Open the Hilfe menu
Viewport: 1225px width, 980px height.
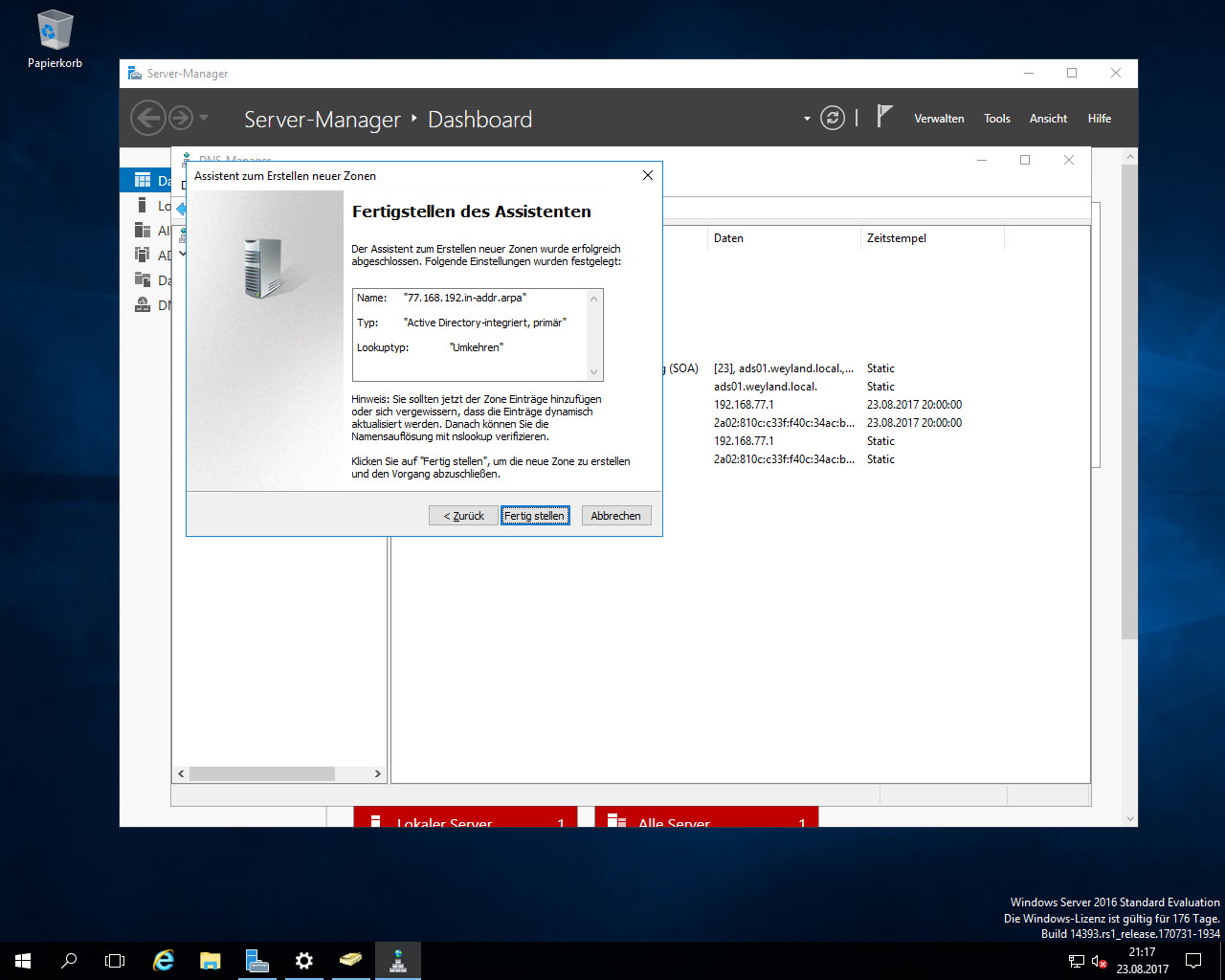click(x=1099, y=119)
